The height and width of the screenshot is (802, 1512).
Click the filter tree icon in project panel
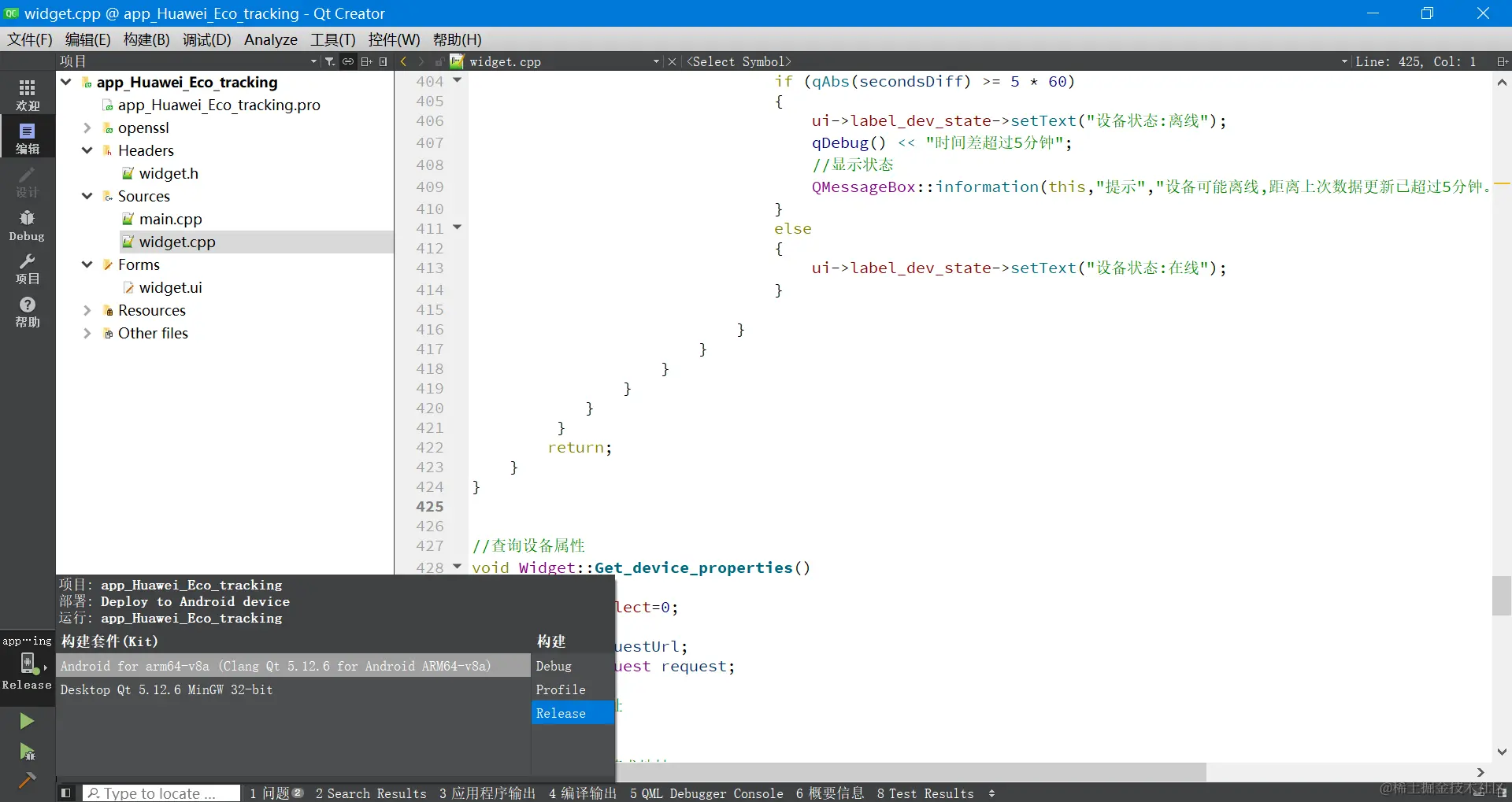coord(330,61)
